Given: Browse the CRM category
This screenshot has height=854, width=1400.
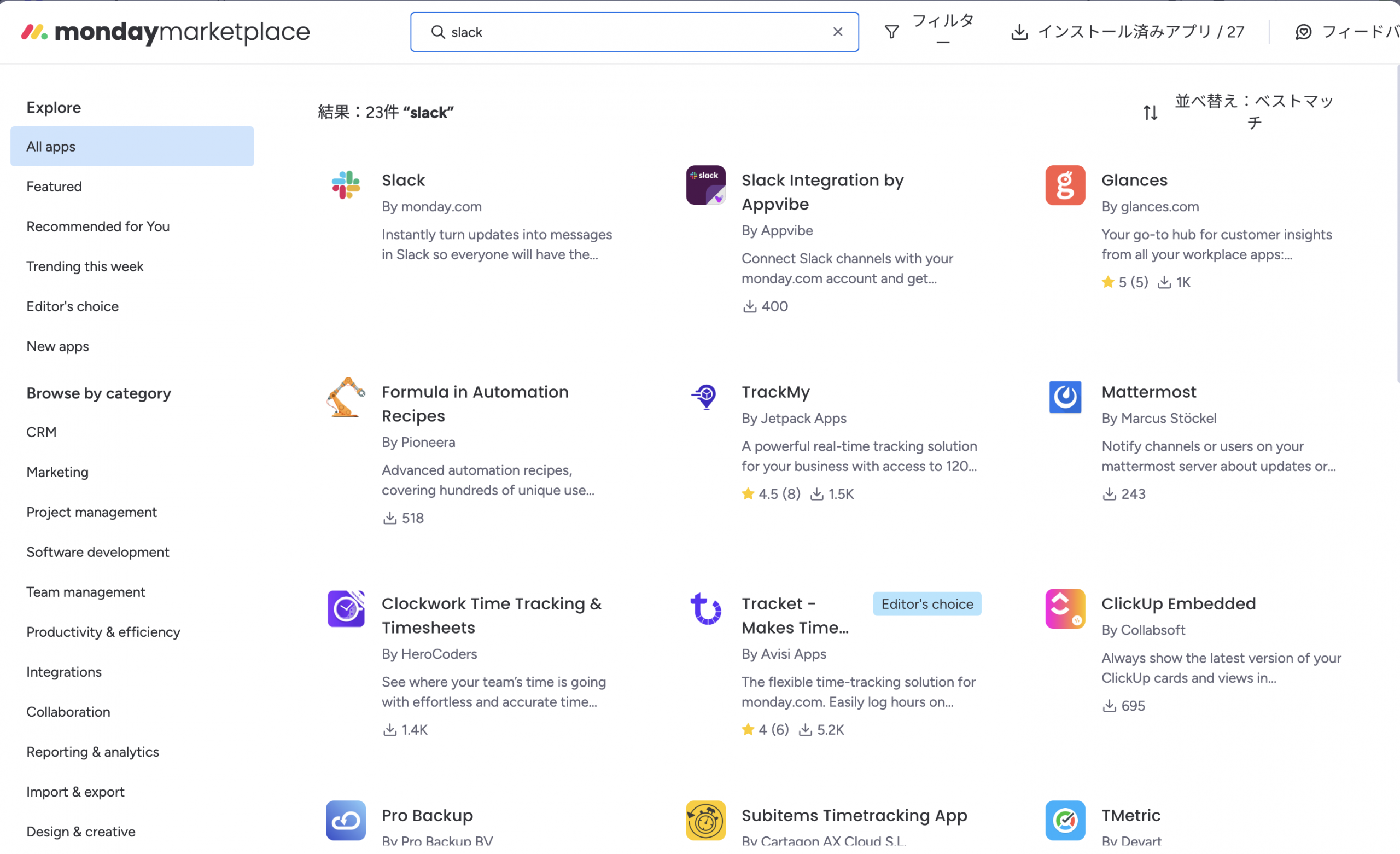Looking at the screenshot, I should pos(42,432).
